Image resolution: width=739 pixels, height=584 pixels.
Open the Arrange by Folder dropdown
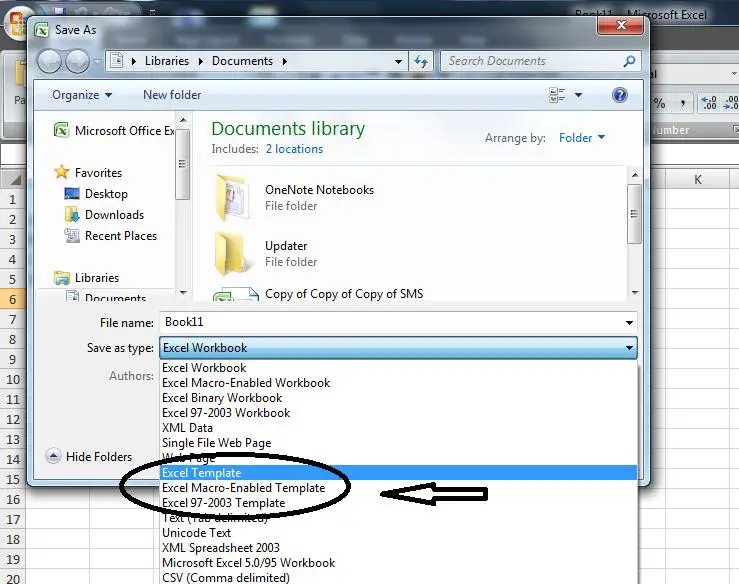(x=582, y=138)
